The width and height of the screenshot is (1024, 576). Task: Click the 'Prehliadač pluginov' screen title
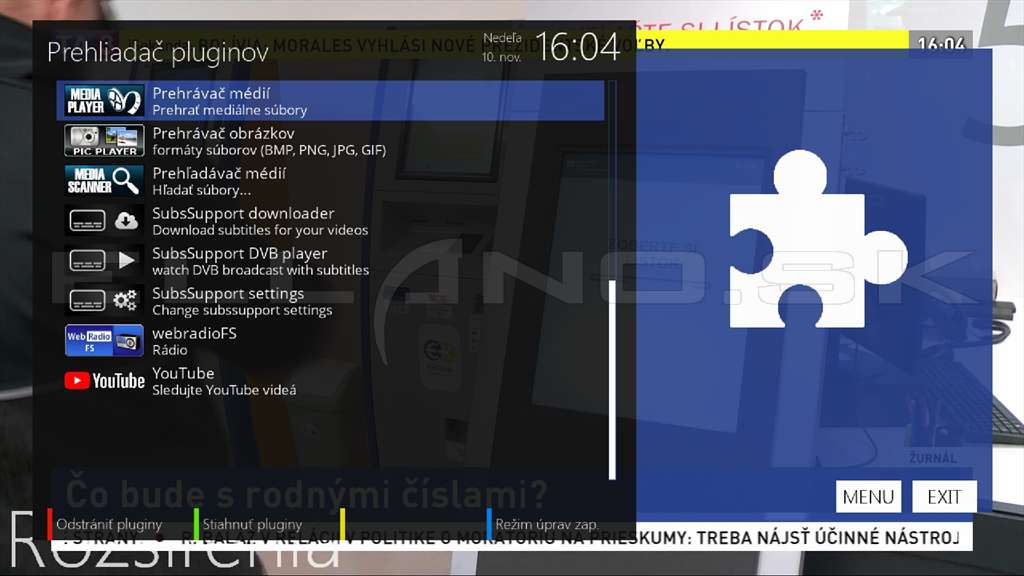point(158,53)
